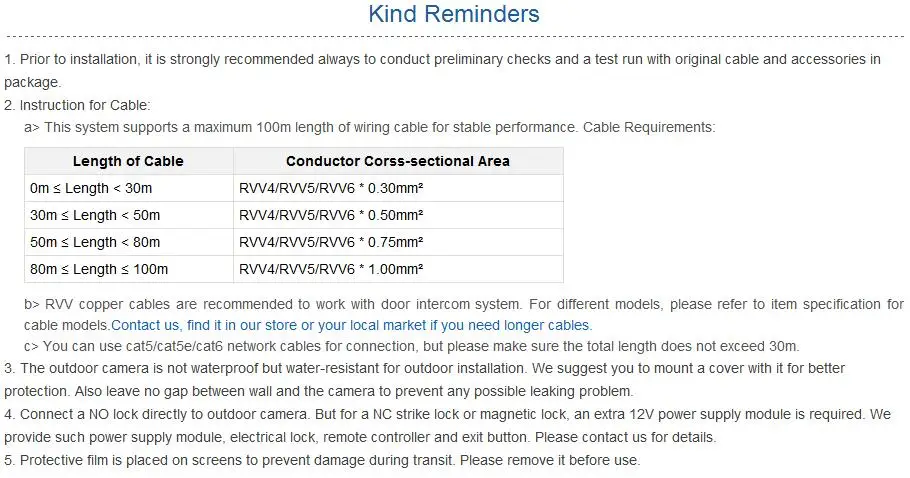Viewport: 910px width, 478px height.
Task: Click the '0m ≤ Length < 30m' table cell
Action: (128, 189)
